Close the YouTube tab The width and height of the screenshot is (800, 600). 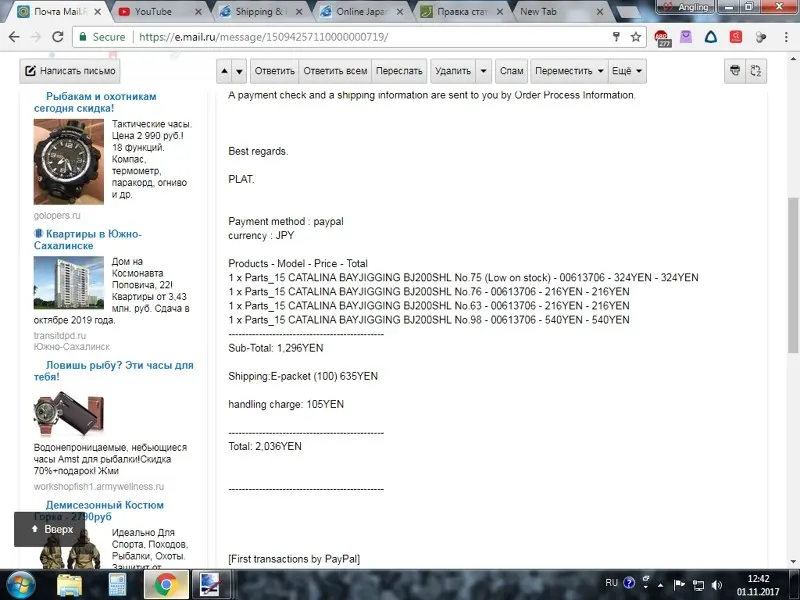coord(198,11)
